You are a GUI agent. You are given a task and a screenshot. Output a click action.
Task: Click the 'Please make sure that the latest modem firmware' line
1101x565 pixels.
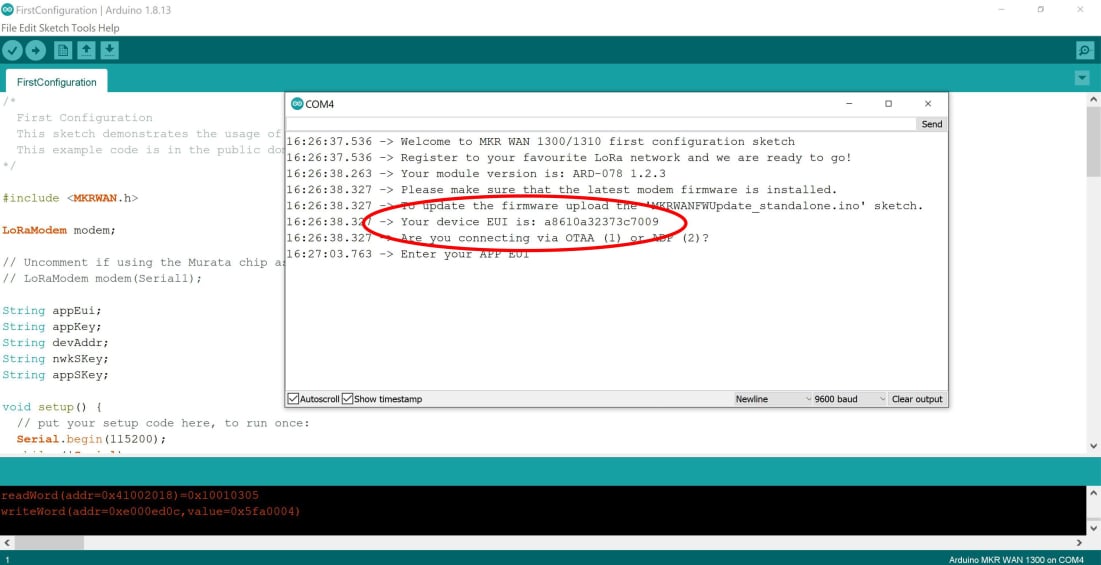[562, 190]
